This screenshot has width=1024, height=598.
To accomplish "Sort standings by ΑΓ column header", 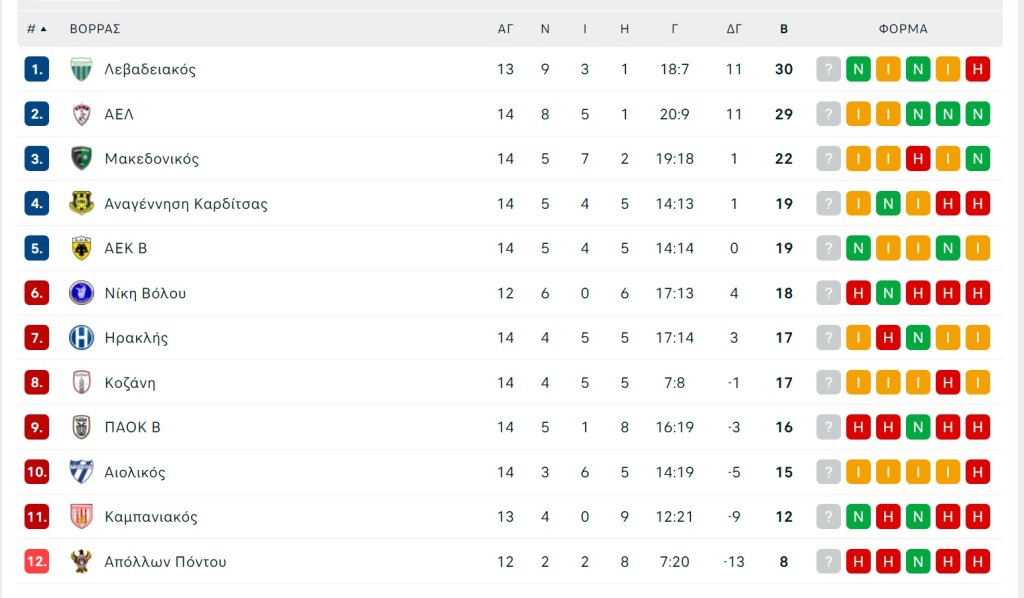I will click(505, 29).
